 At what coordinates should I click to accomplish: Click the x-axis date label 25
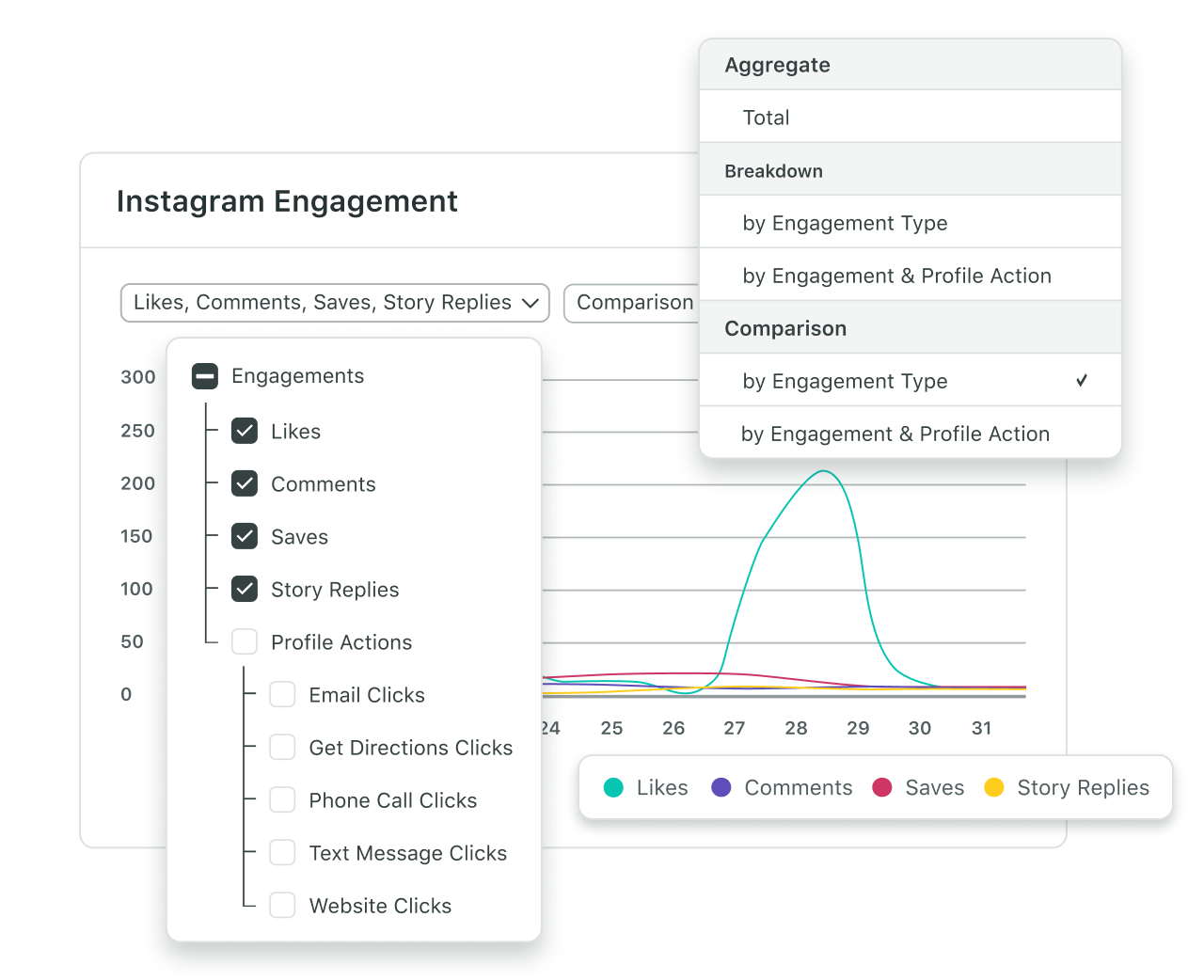611,728
